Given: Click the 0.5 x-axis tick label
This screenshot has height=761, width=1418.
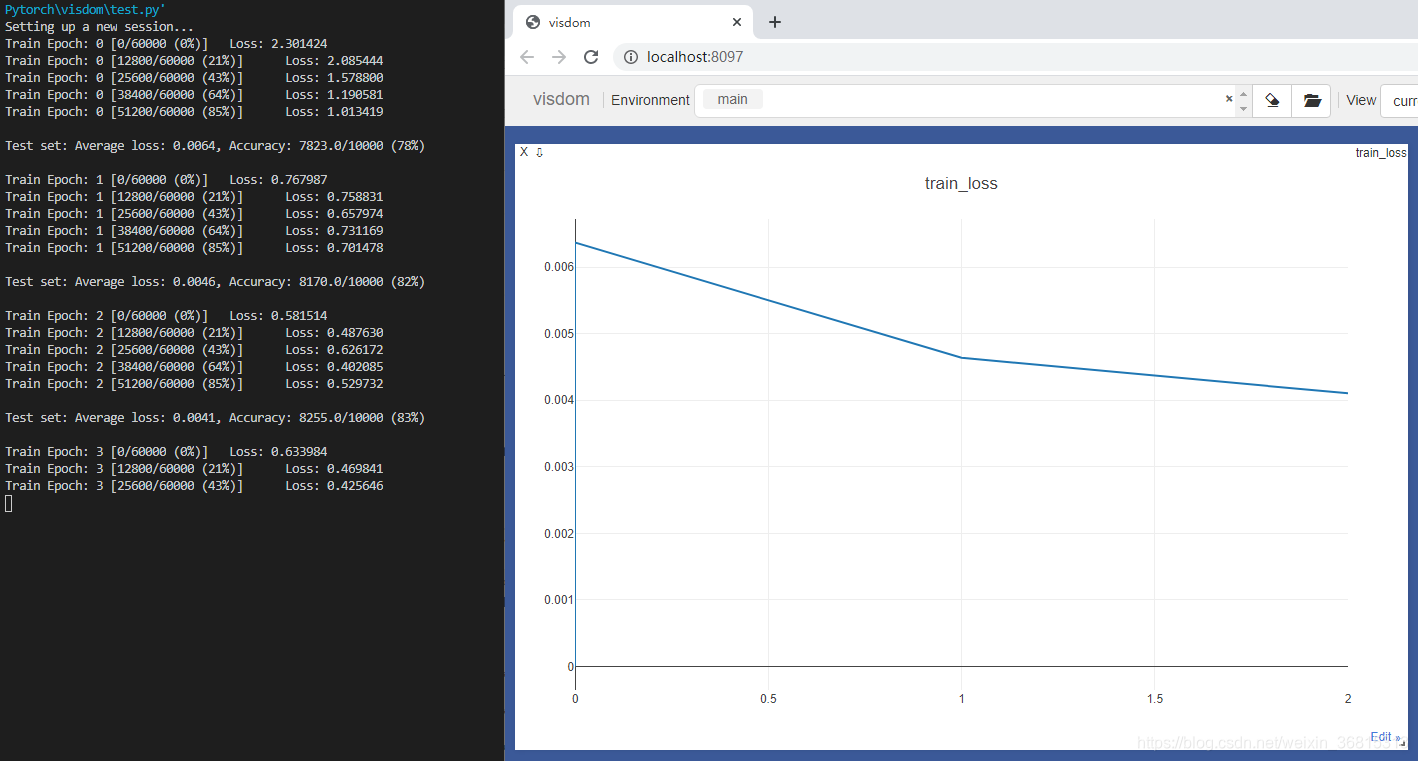Looking at the screenshot, I should (768, 699).
